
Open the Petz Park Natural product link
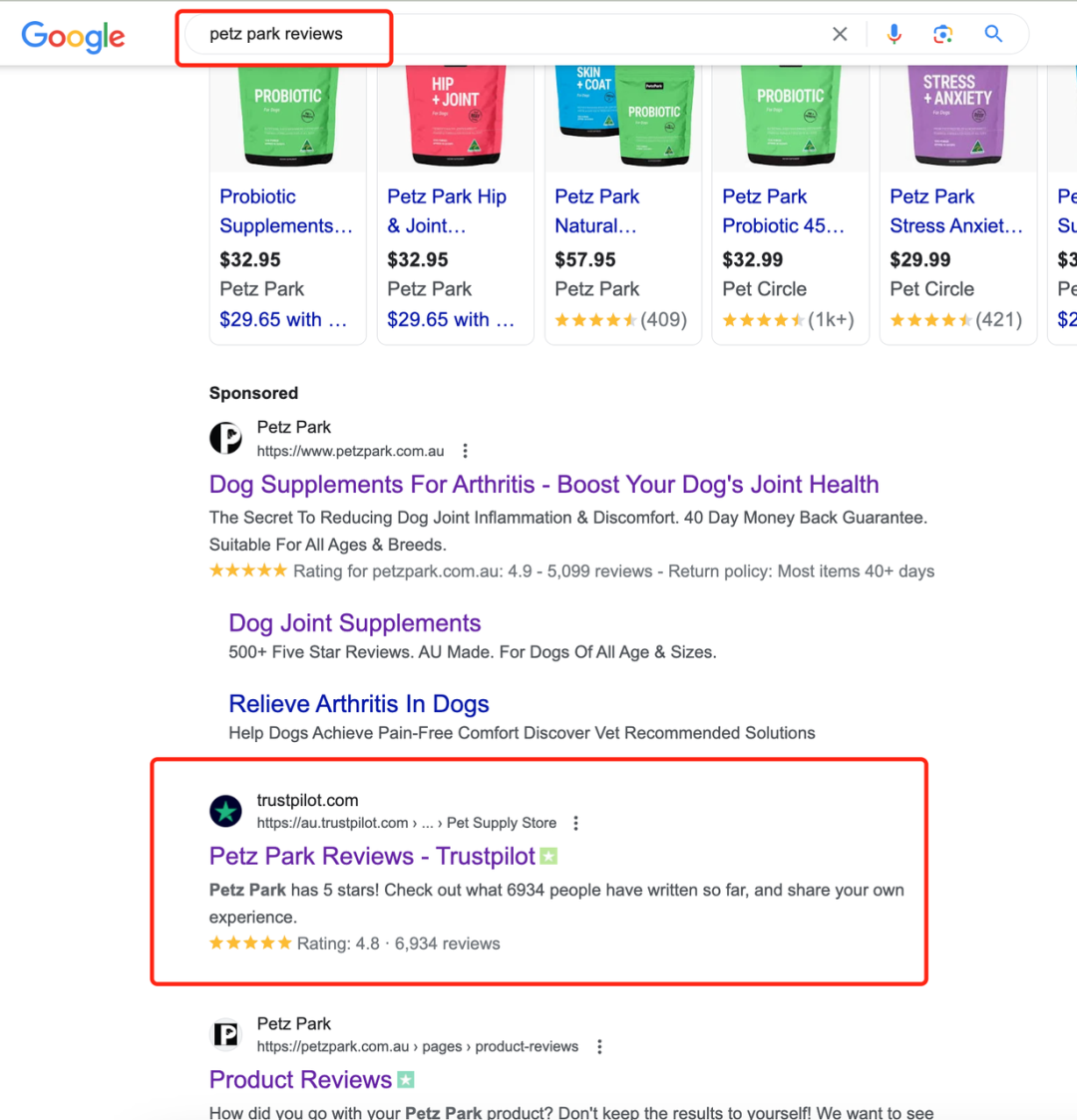597,210
